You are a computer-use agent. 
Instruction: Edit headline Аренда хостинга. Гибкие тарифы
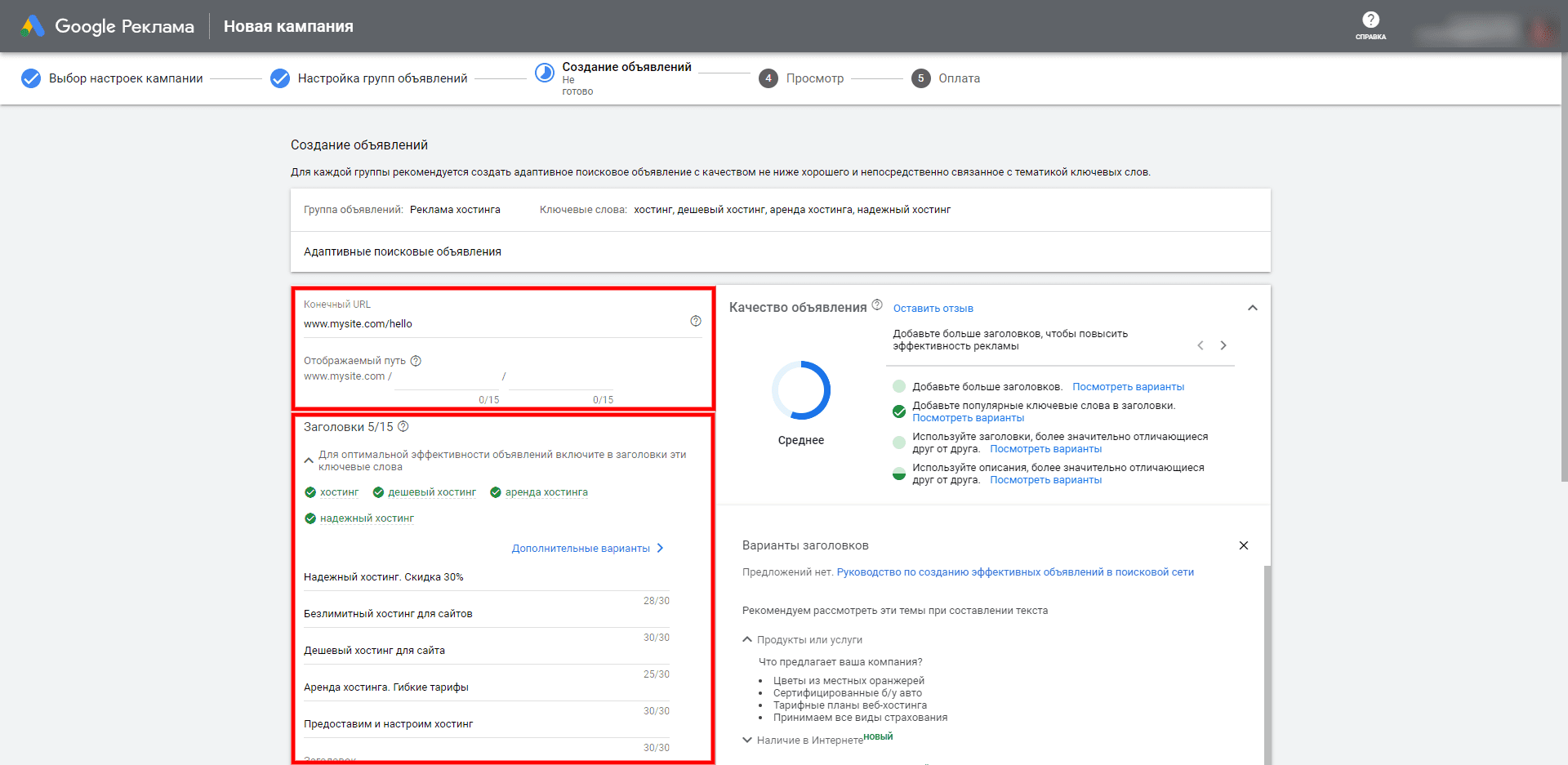click(x=487, y=687)
